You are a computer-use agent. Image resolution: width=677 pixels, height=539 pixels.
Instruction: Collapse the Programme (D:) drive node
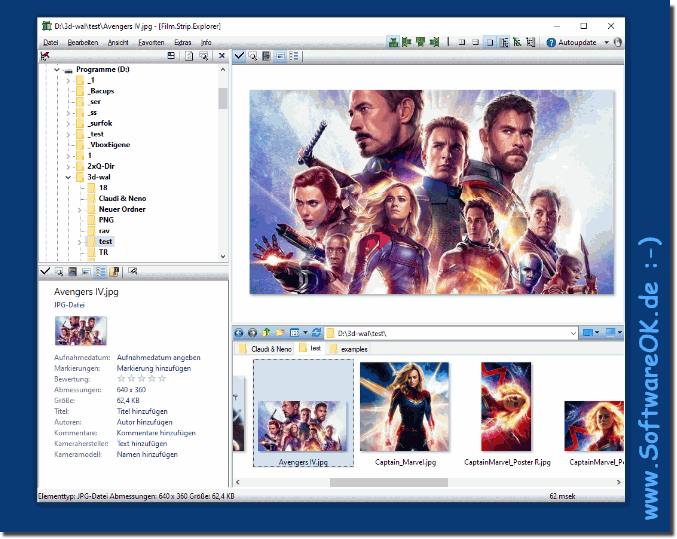point(57,69)
